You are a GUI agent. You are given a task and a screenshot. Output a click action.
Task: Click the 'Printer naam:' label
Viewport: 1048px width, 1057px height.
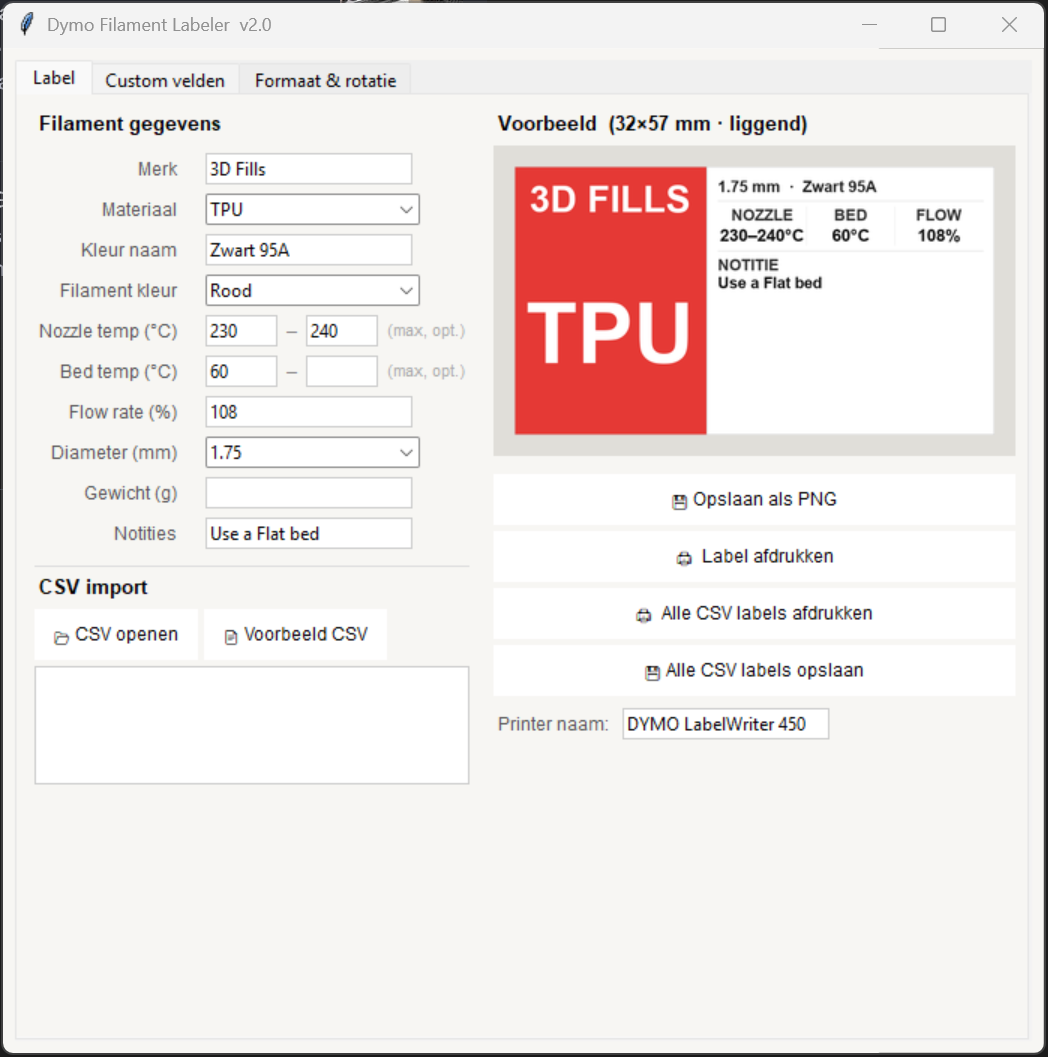pos(553,724)
